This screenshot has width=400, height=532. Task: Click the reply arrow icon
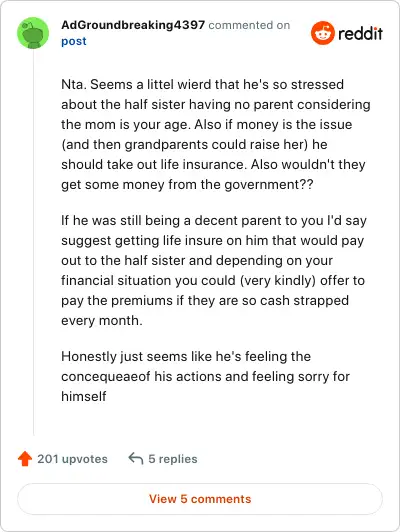coord(136,458)
